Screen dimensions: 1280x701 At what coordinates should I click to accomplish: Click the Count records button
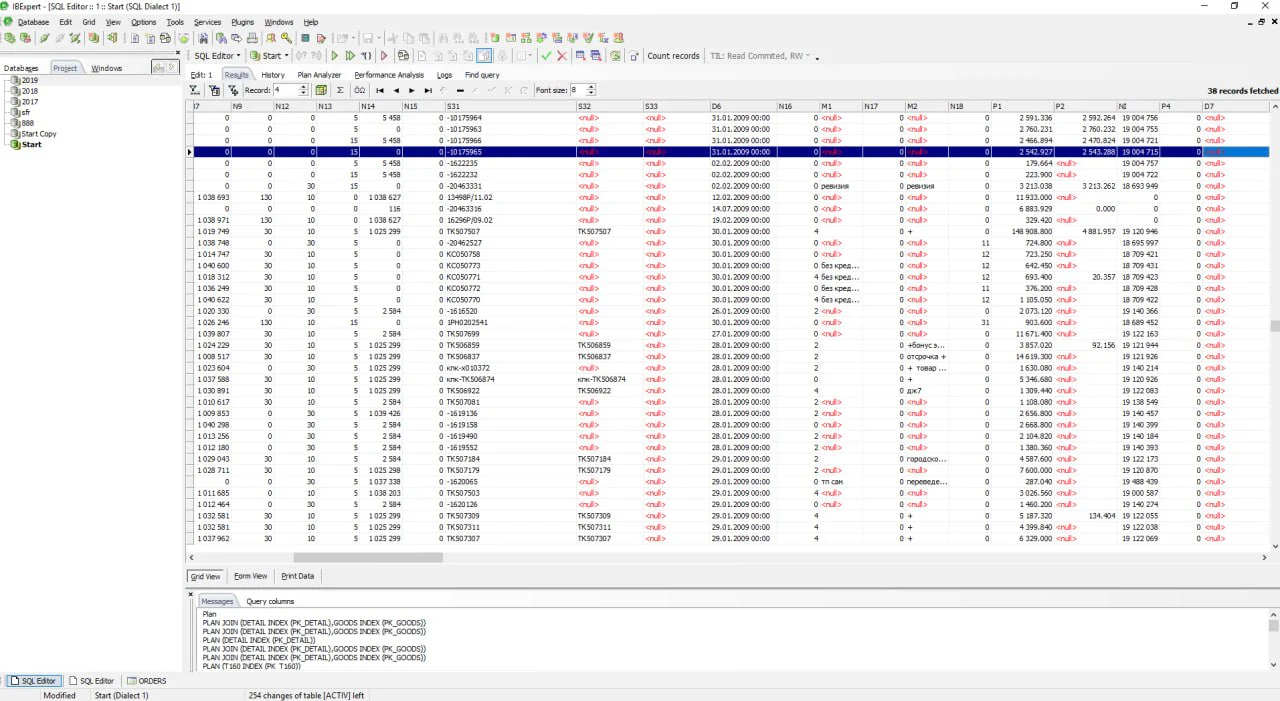(673, 56)
